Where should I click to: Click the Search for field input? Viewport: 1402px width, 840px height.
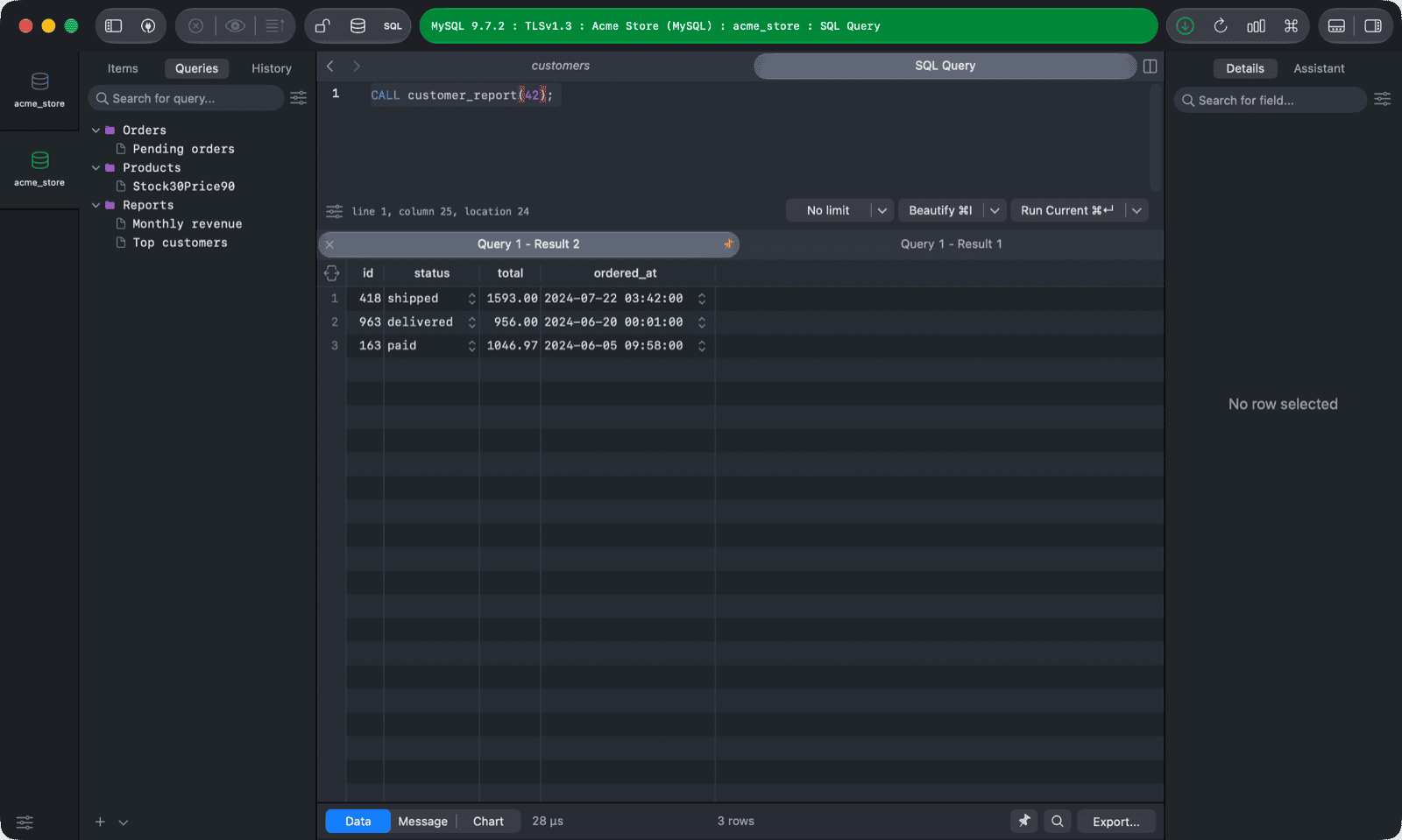tap(1270, 100)
